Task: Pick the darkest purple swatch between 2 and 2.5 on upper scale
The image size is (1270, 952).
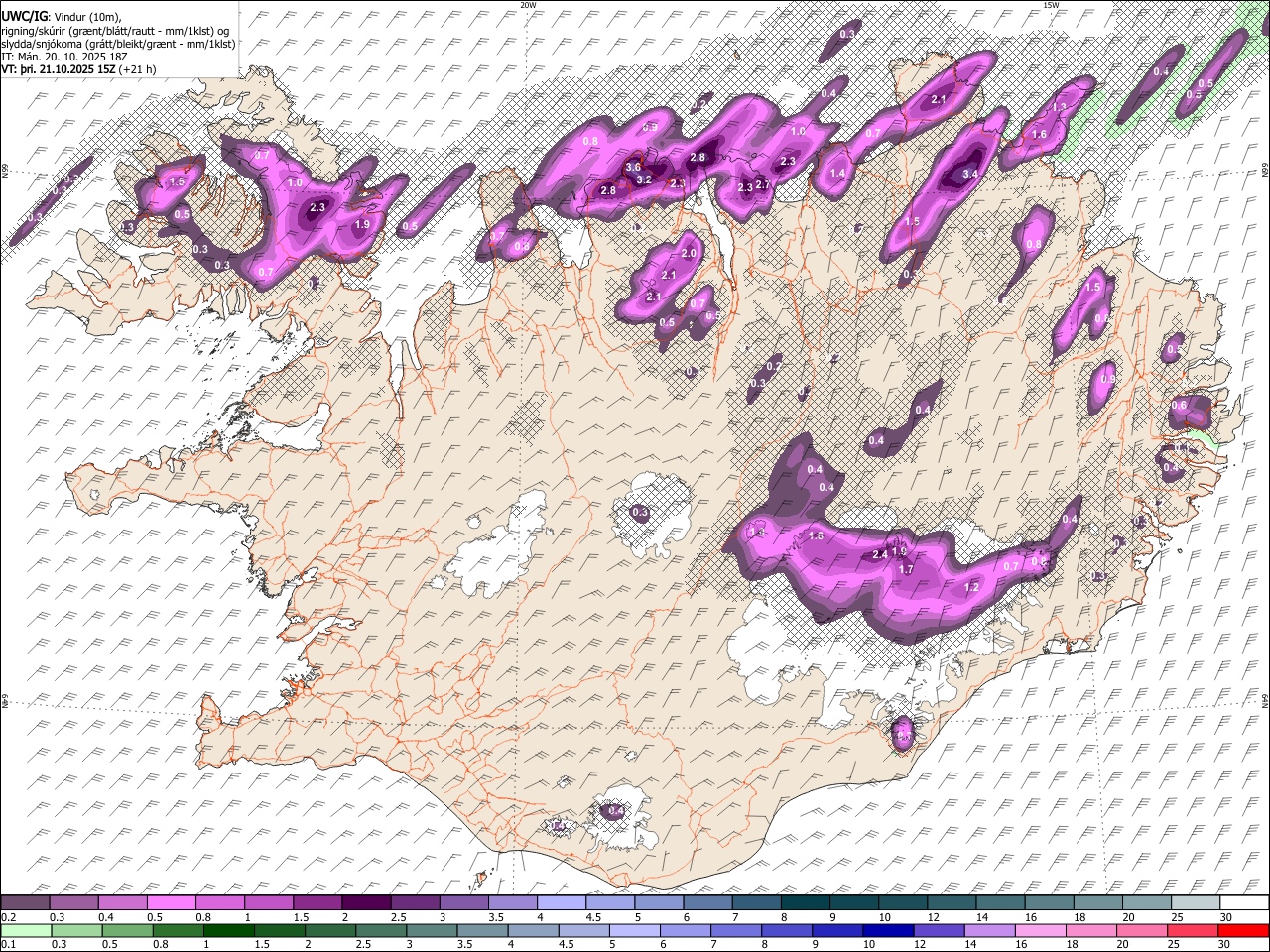Action: (366, 903)
